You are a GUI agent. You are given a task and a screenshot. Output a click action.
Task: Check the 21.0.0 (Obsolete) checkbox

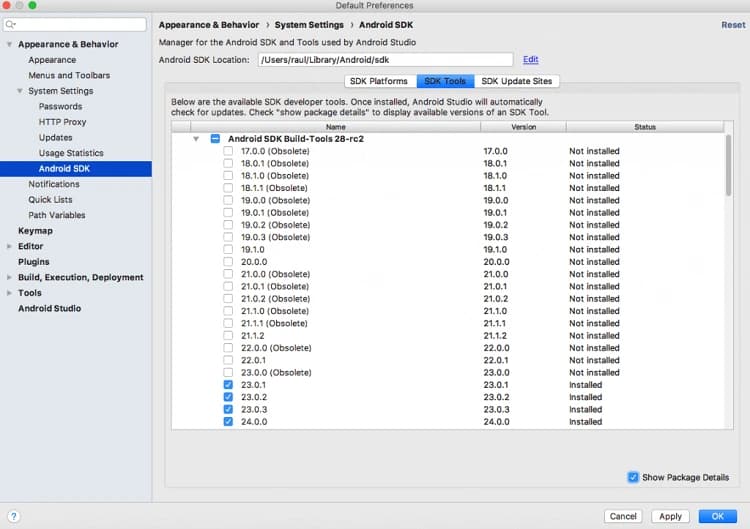pyautogui.click(x=228, y=274)
